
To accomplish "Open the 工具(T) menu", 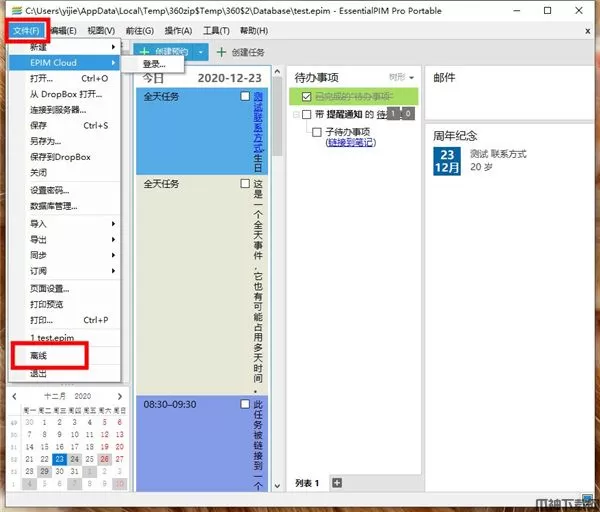I will click(x=216, y=31).
